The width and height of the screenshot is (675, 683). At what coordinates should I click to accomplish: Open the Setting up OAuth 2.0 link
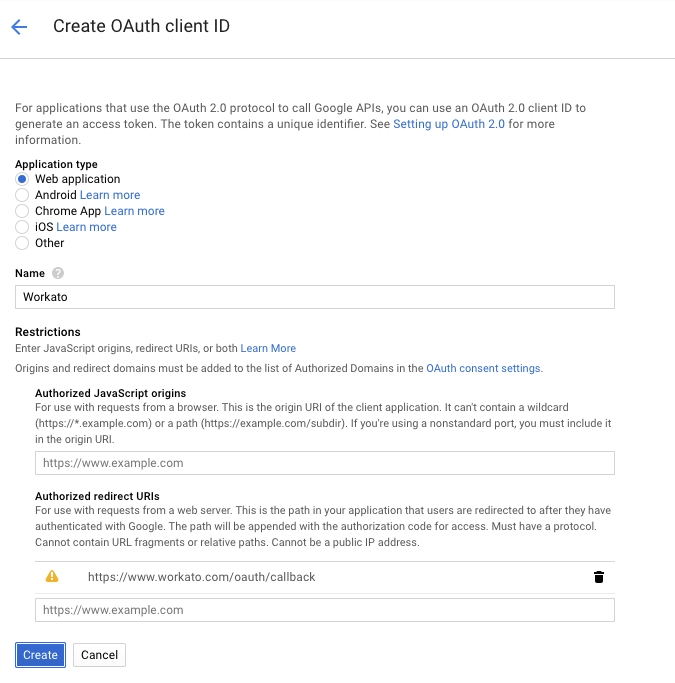pos(449,124)
